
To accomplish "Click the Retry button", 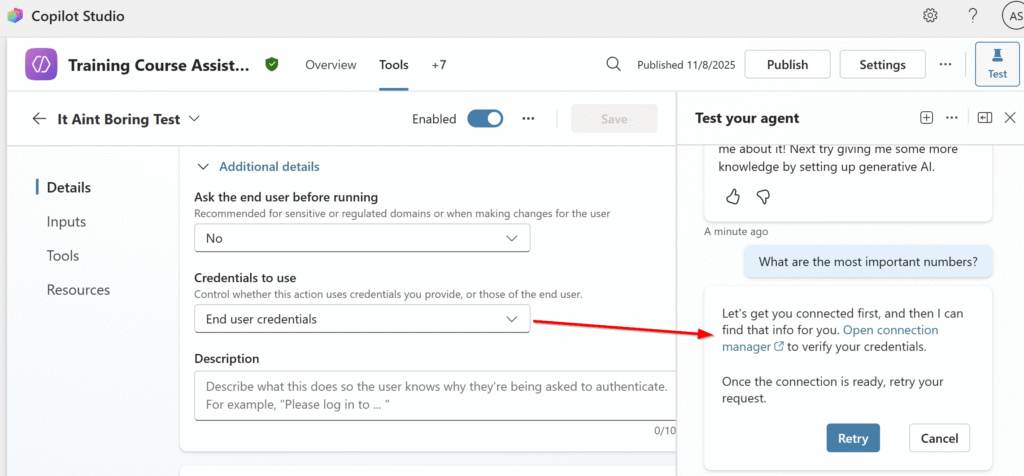I will 852,438.
